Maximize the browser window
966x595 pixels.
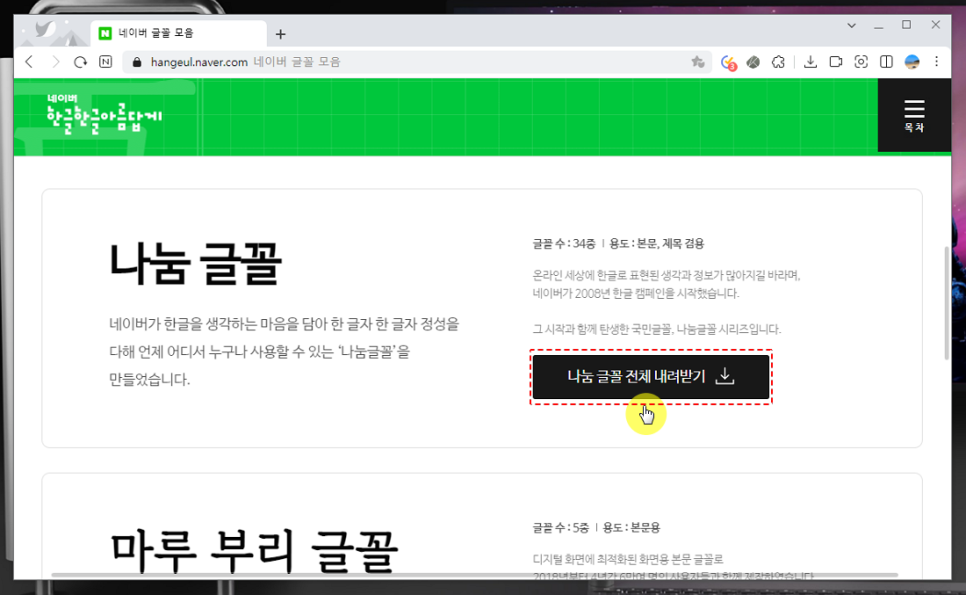906,25
